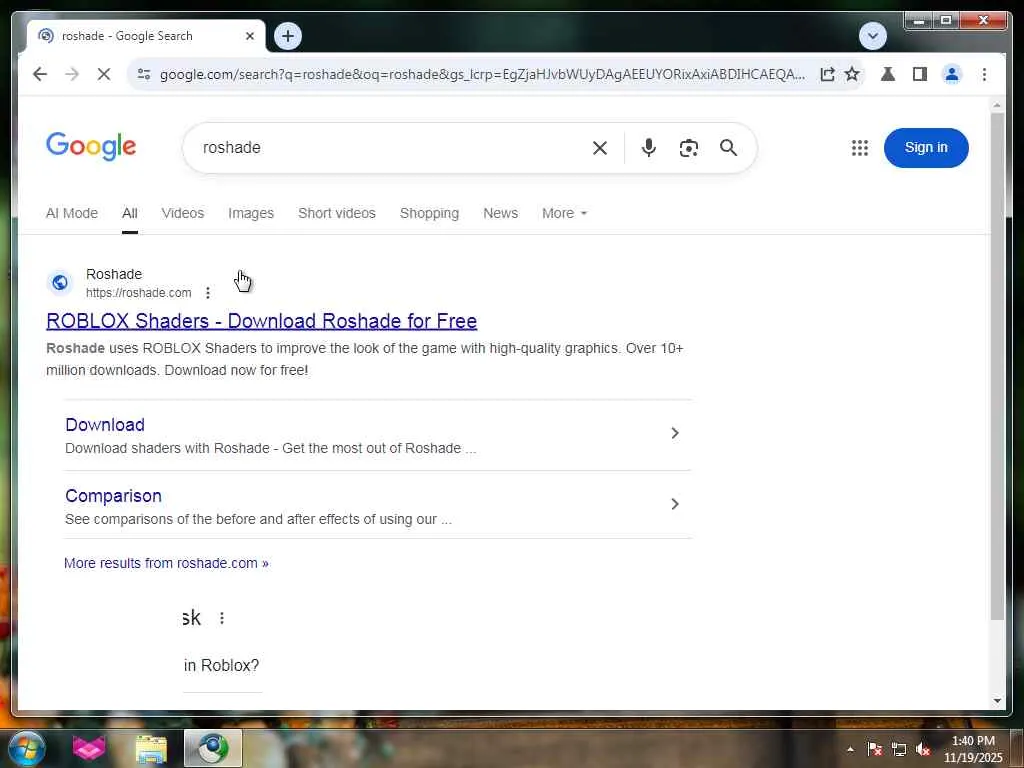The width and height of the screenshot is (1024, 768).
Task: Open the Google apps grid
Action: click(860, 148)
